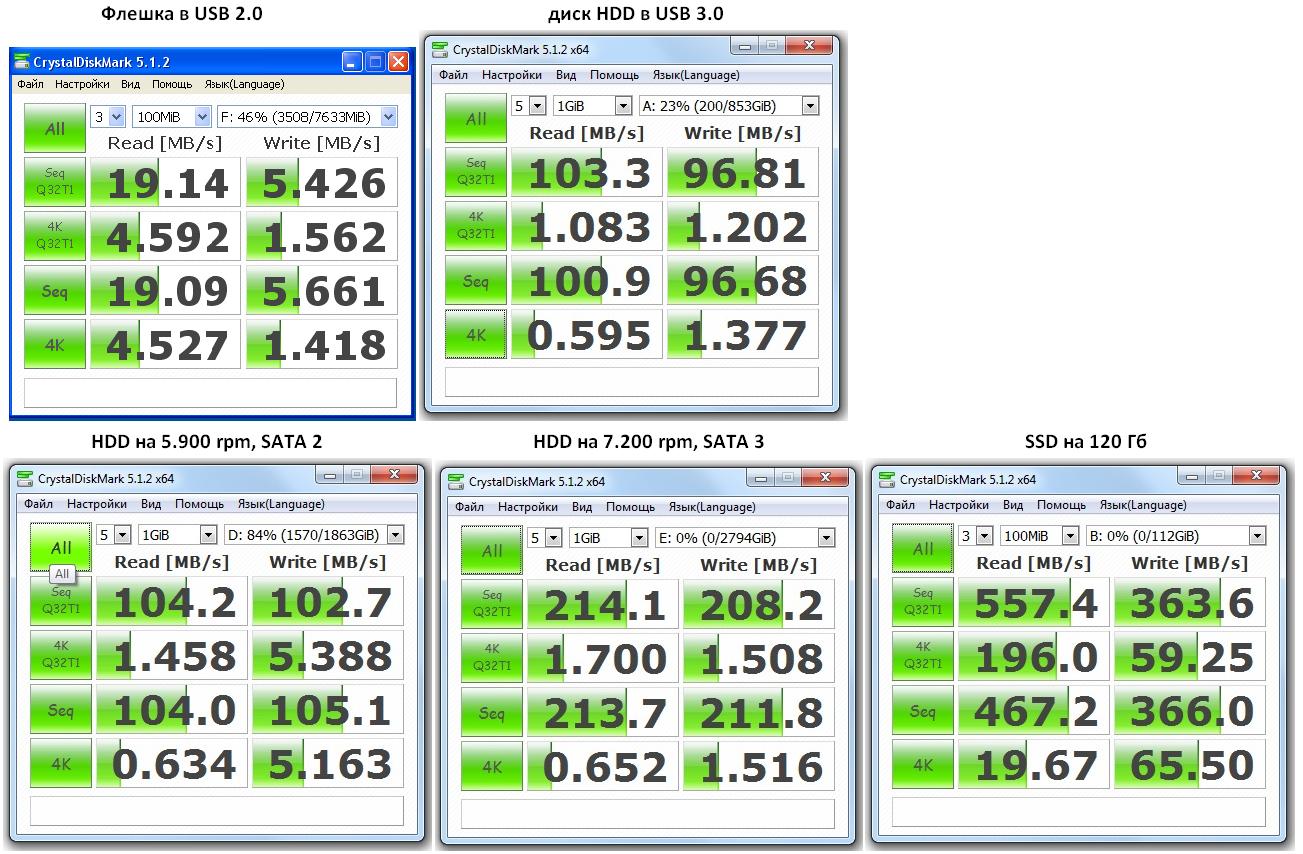Open drive B: 0% (0/112GiB) selector dropdown
The height and width of the screenshot is (854, 1303).
click(x=1176, y=536)
